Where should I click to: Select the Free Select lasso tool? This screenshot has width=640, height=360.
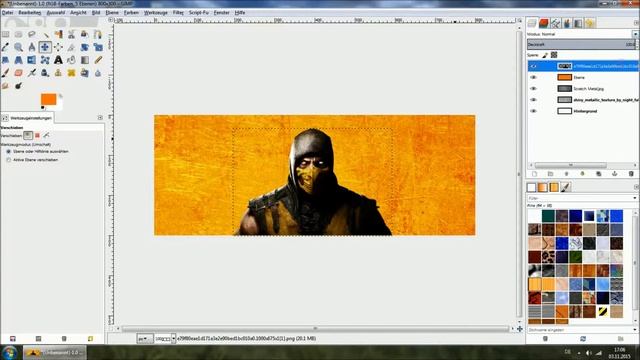point(32,34)
